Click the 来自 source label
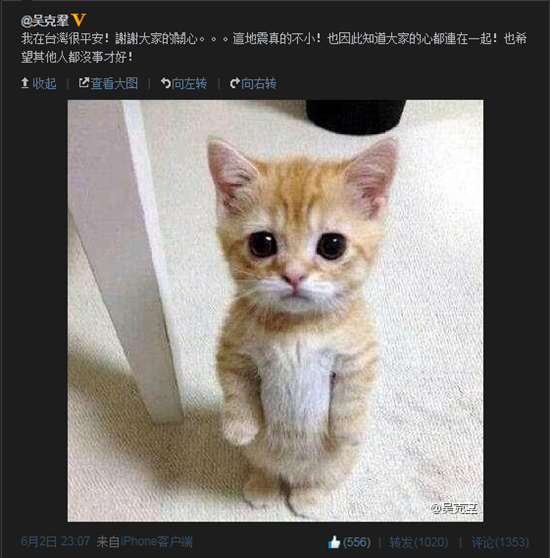550x558 pixels. (108, 542)
